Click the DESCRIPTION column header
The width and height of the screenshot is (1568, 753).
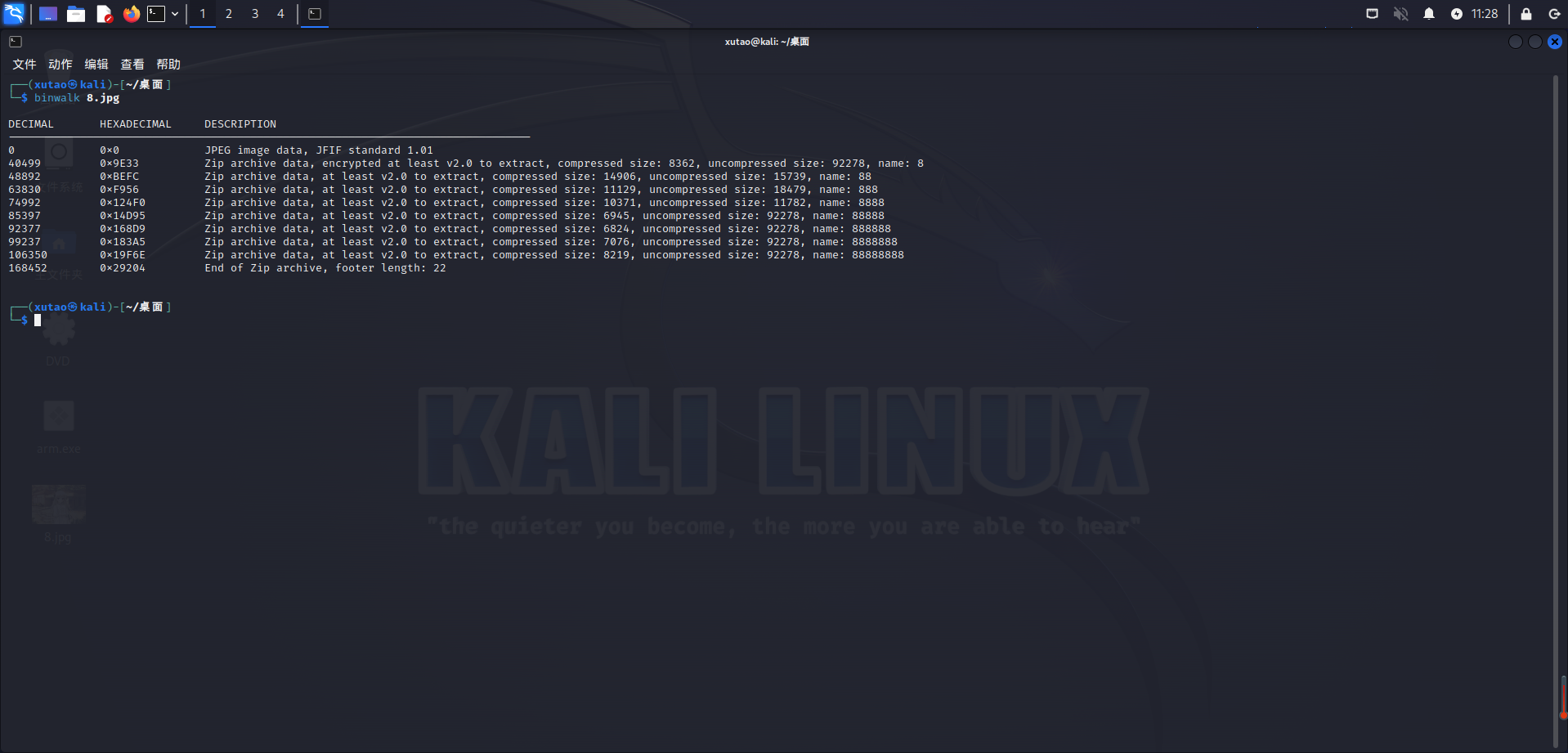point(240,124)
